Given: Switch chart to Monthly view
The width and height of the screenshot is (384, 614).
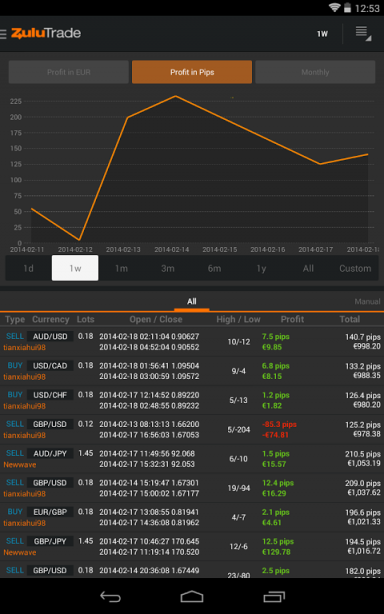Looking at the screenshot, I should [x=315, y=72].
